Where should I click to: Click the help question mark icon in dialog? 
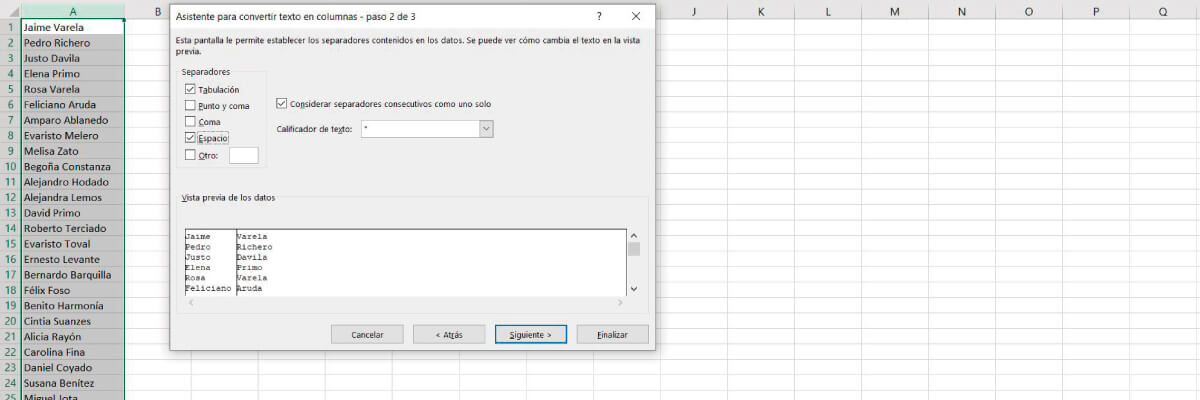coord(599,17)
